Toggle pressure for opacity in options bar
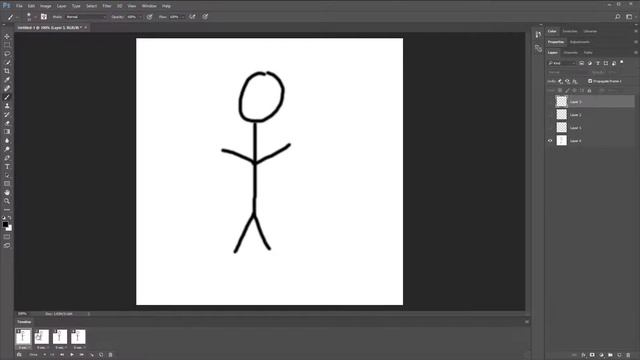640x360 pixels. tap(150, 17)
